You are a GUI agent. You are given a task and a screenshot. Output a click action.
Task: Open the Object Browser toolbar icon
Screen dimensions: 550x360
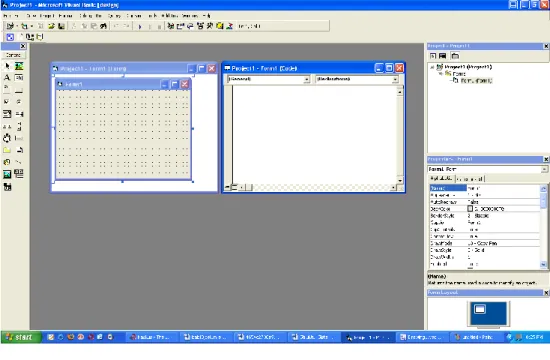point(200,26)
